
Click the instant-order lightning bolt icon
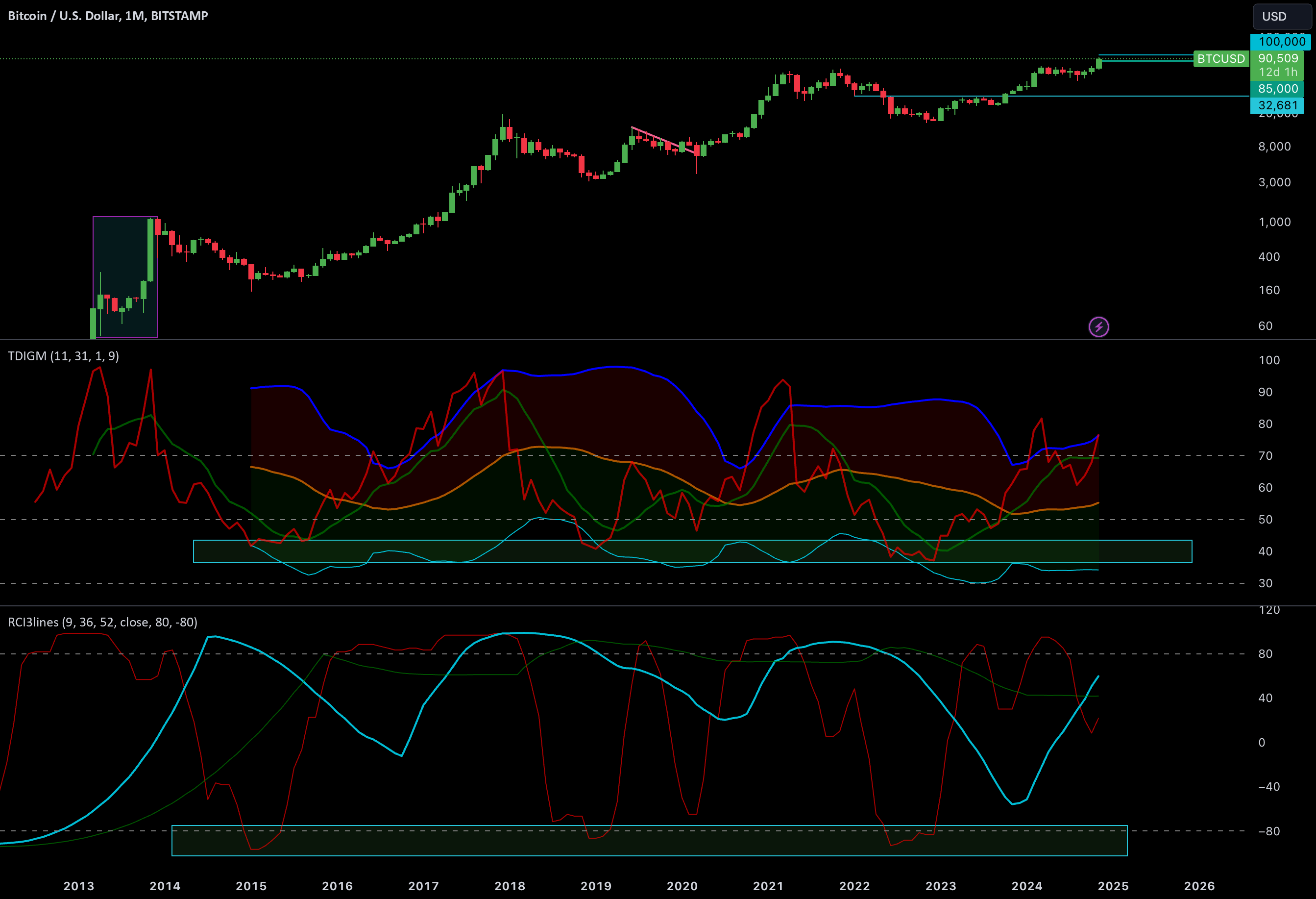coord(1099,326)
